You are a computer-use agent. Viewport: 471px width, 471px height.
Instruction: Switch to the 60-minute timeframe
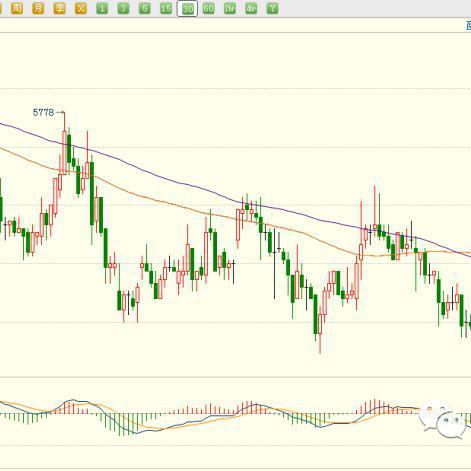[208, 8]
